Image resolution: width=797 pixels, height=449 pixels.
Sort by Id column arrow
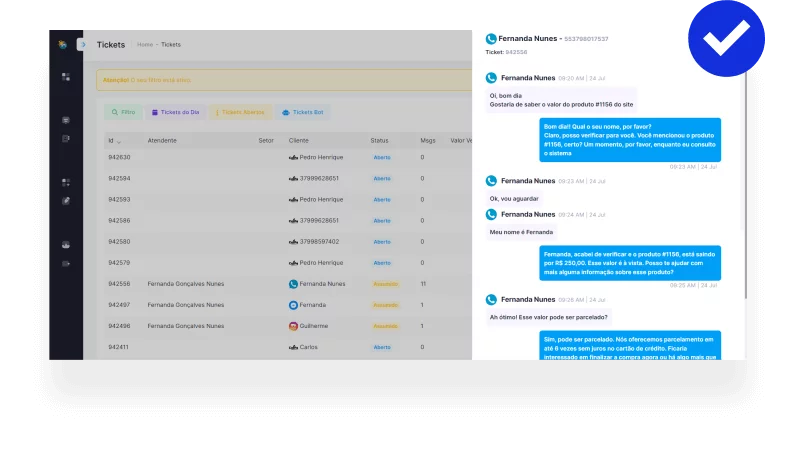click(119, 141)
